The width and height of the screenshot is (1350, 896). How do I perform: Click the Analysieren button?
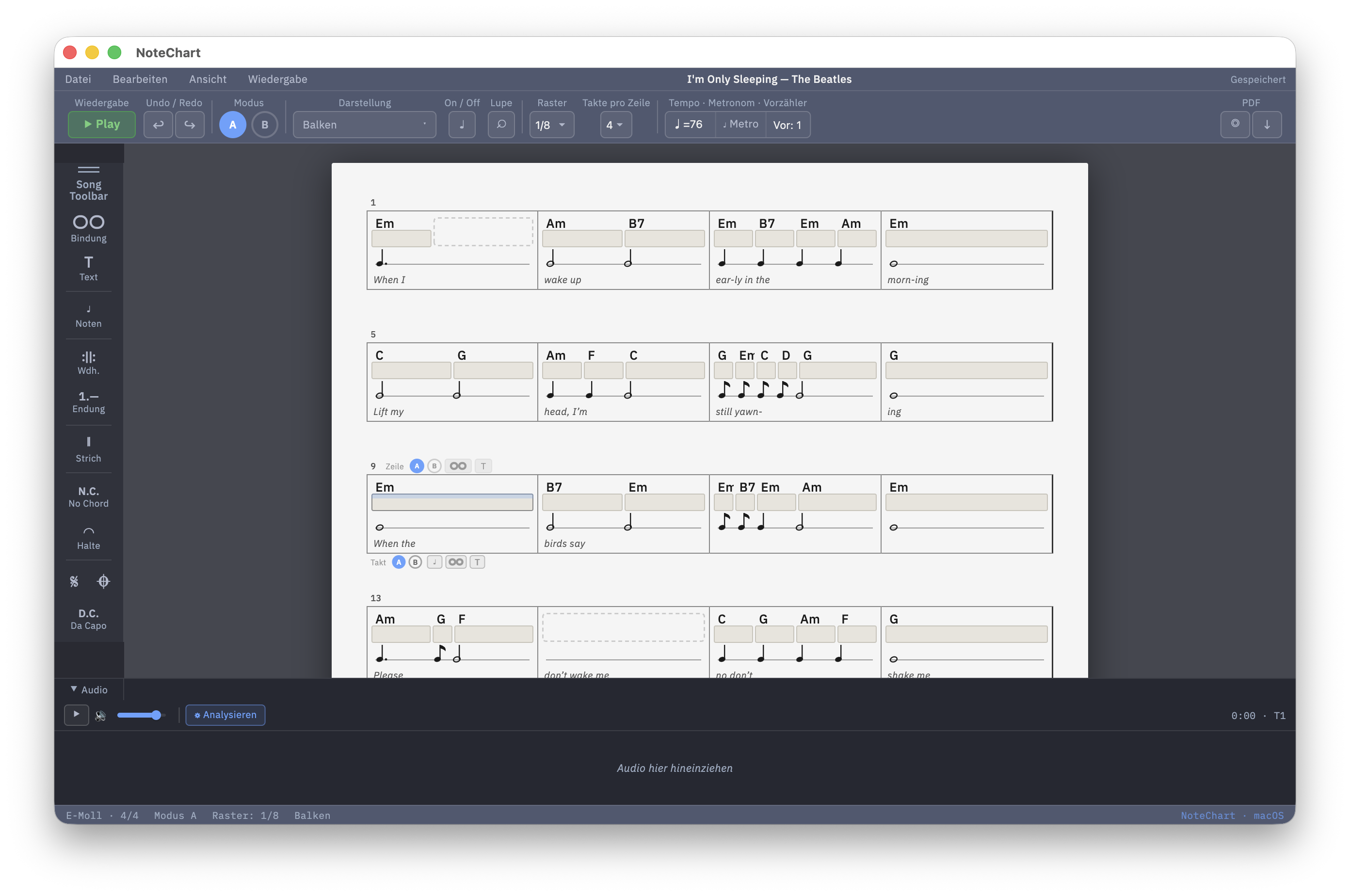[x=225, y=715]
